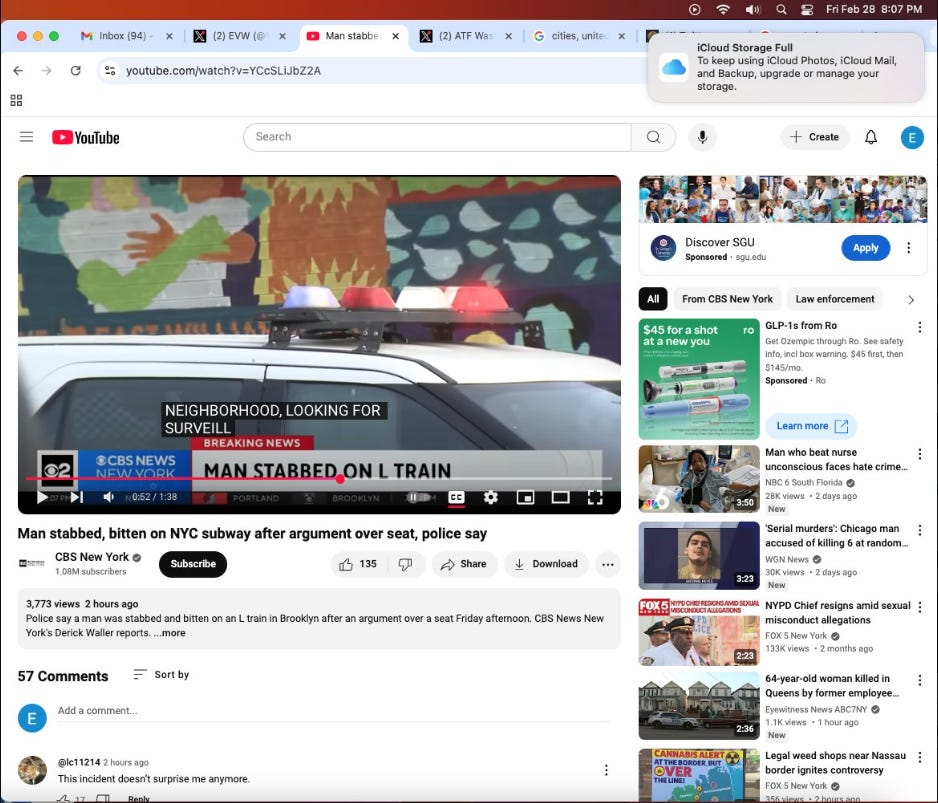938x803 pixels.
Task: Open options for Chicago serial murders video
Action: tap(919, 530)
